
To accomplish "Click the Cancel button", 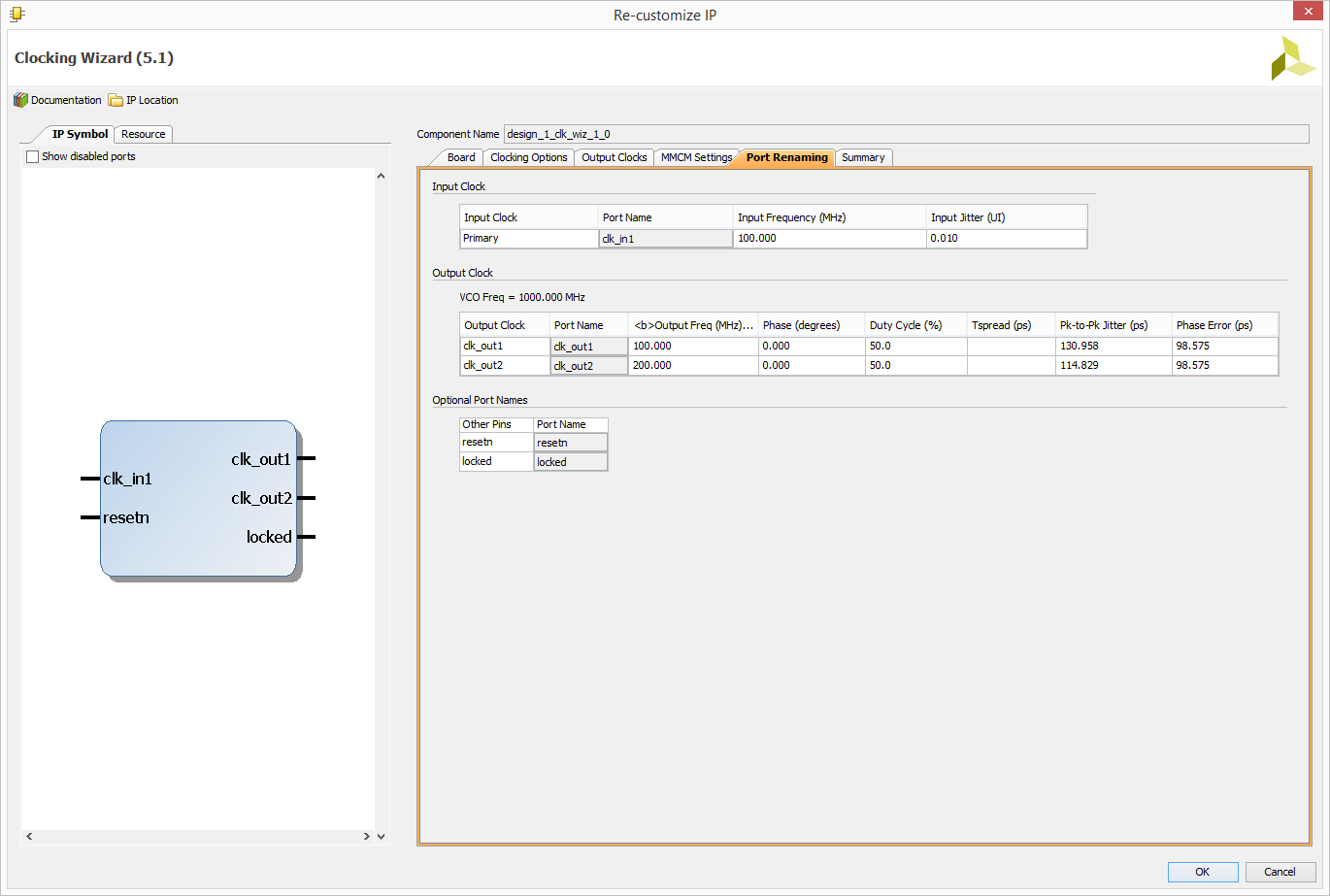I will pos(1280,872).
